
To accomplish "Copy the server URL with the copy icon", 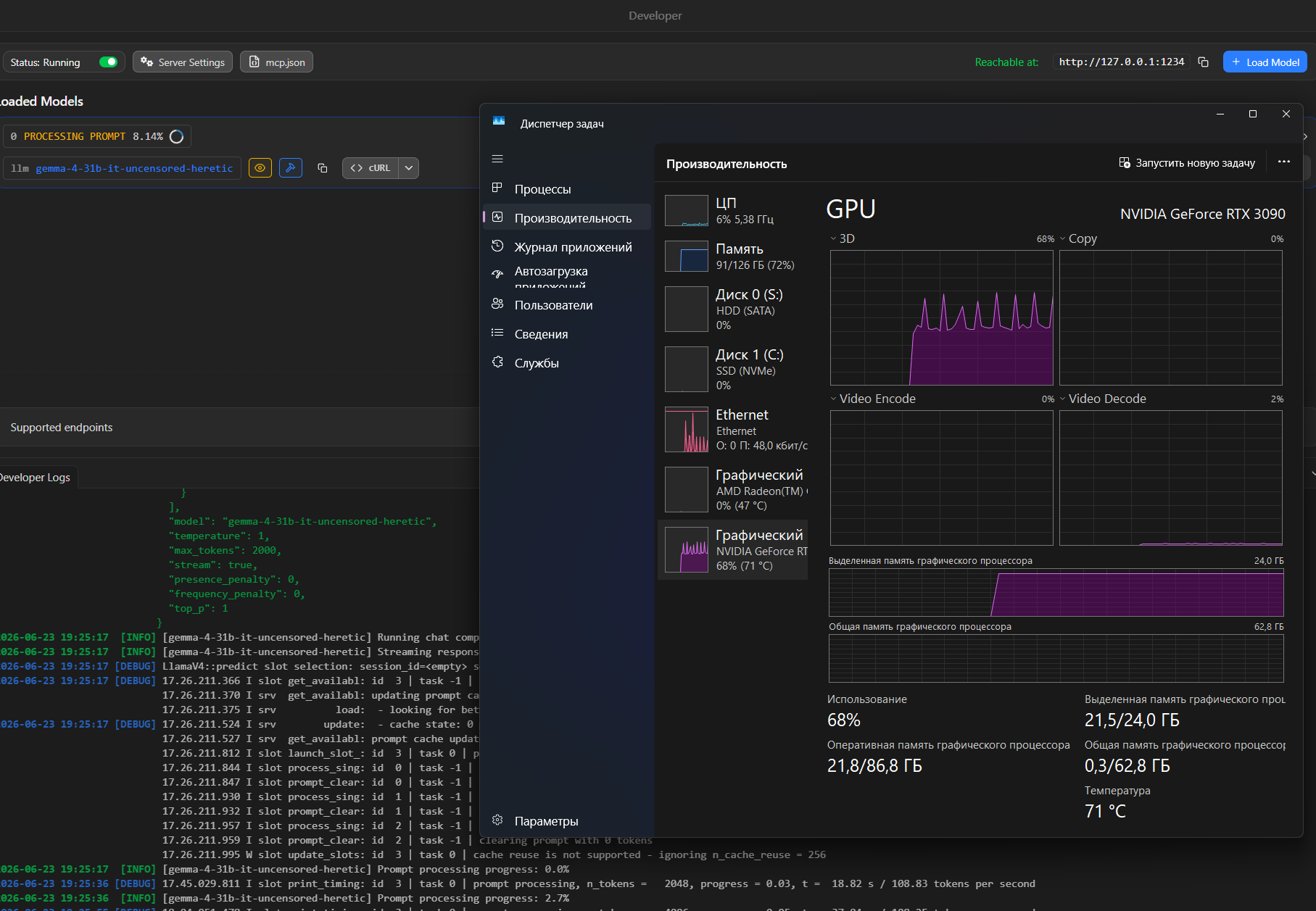I will pos(1204,62).
